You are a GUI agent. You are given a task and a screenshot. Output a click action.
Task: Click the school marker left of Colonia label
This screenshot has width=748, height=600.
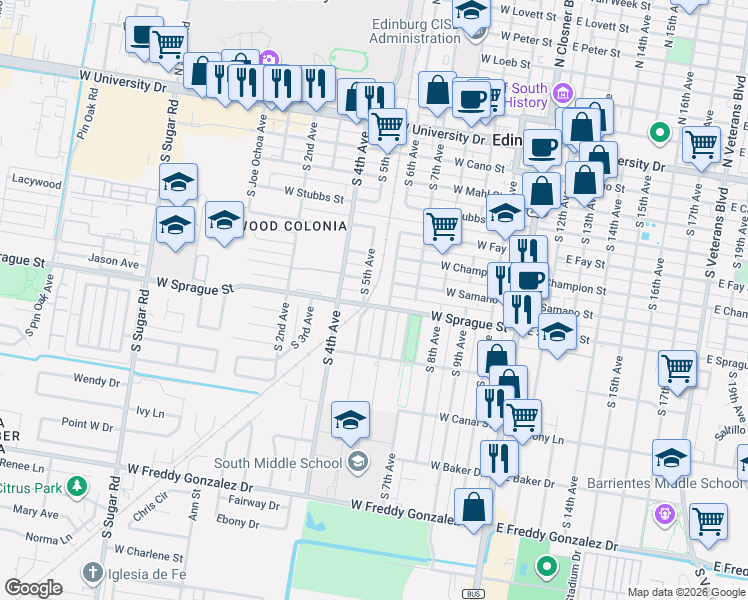click(224, 222)
